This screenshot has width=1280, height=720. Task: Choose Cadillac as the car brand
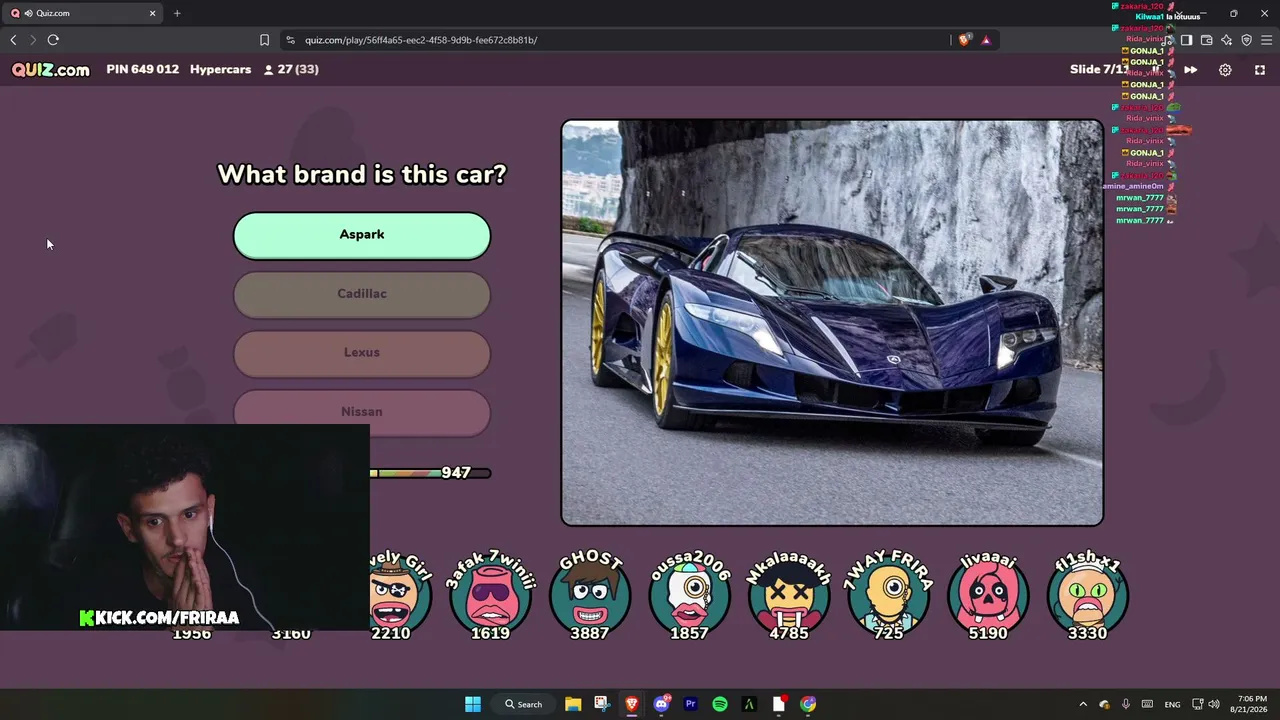[x=362, y=294]
